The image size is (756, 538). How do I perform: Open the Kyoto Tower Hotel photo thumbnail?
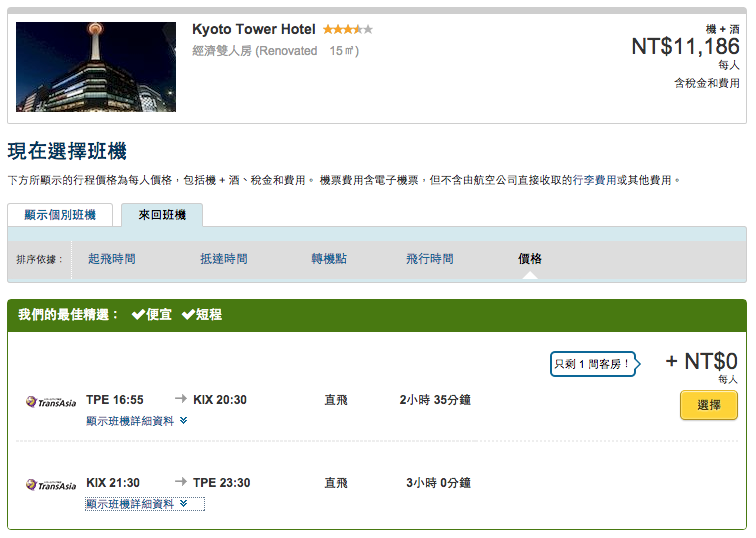click(x=96, y=67)
